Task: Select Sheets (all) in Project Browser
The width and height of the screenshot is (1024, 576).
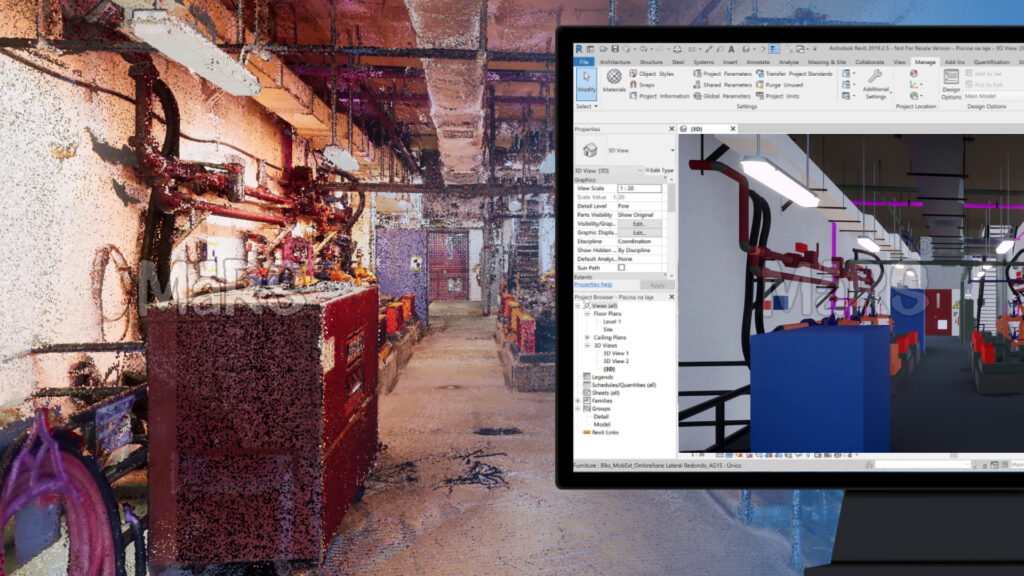Action: (605, 393)
